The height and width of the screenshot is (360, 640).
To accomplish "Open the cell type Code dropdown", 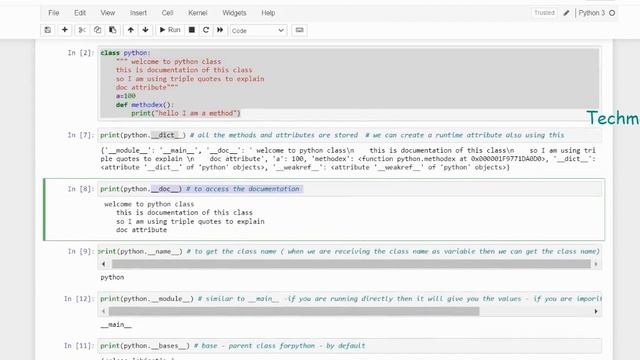I will pyautogui.click(x=258, y=31).
